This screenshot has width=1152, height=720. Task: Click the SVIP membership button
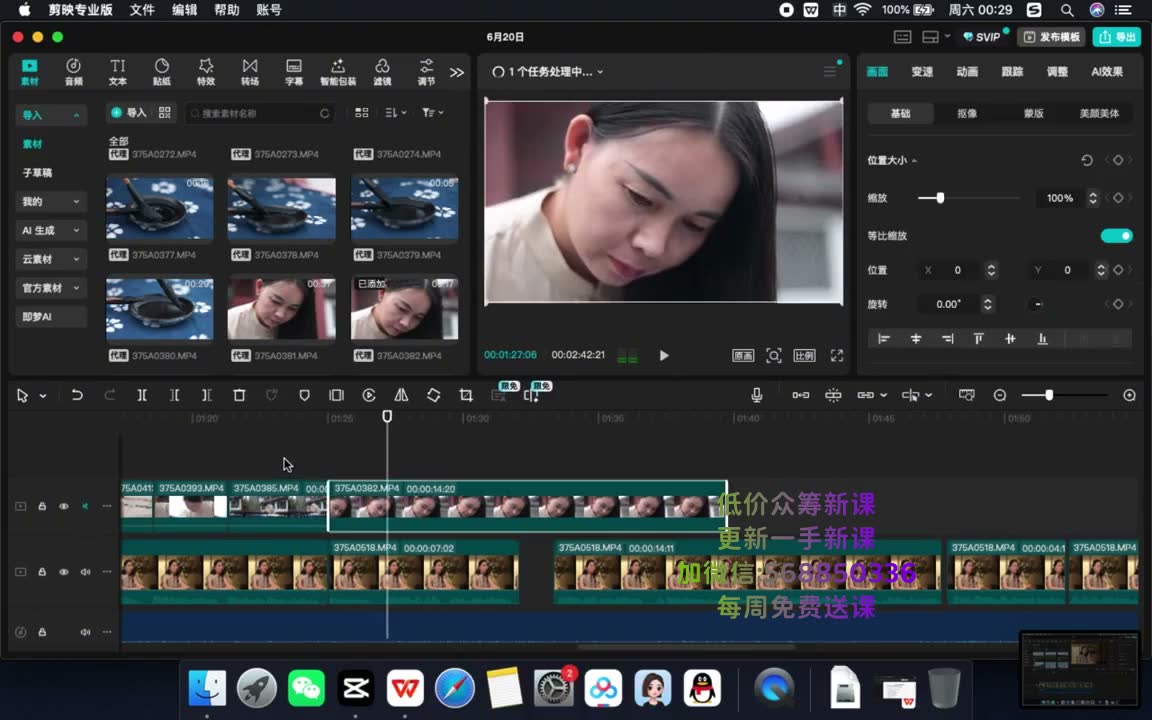(x=982, y=37)
